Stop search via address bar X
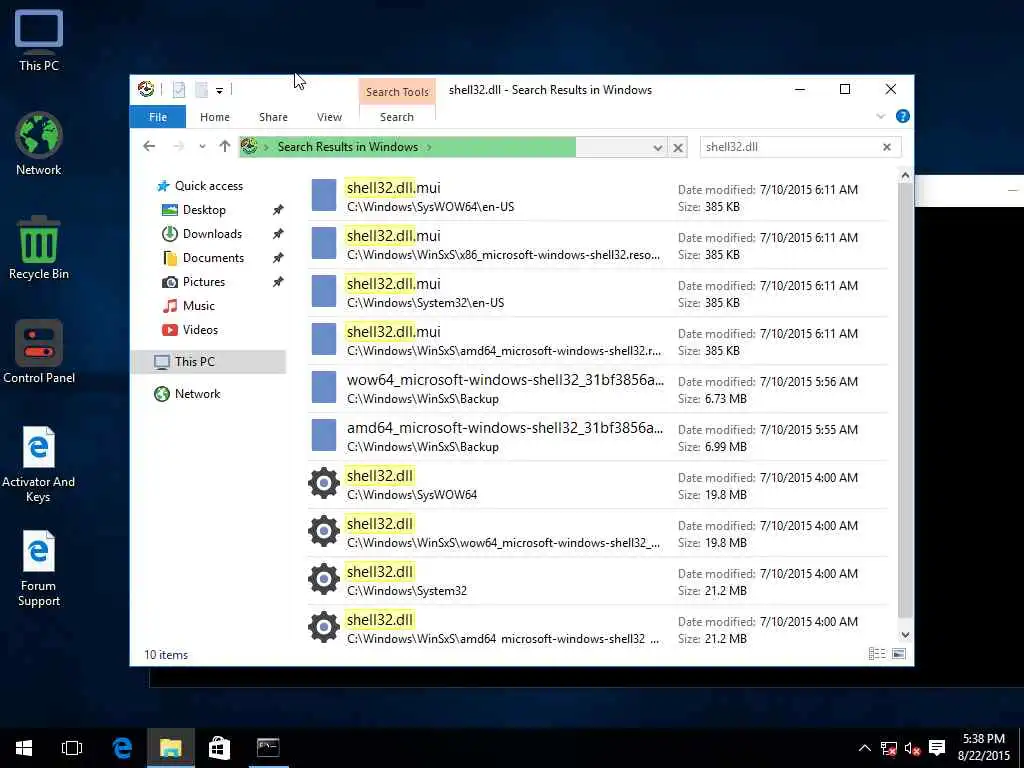The image size is (1024, 768). click(678, 148)
